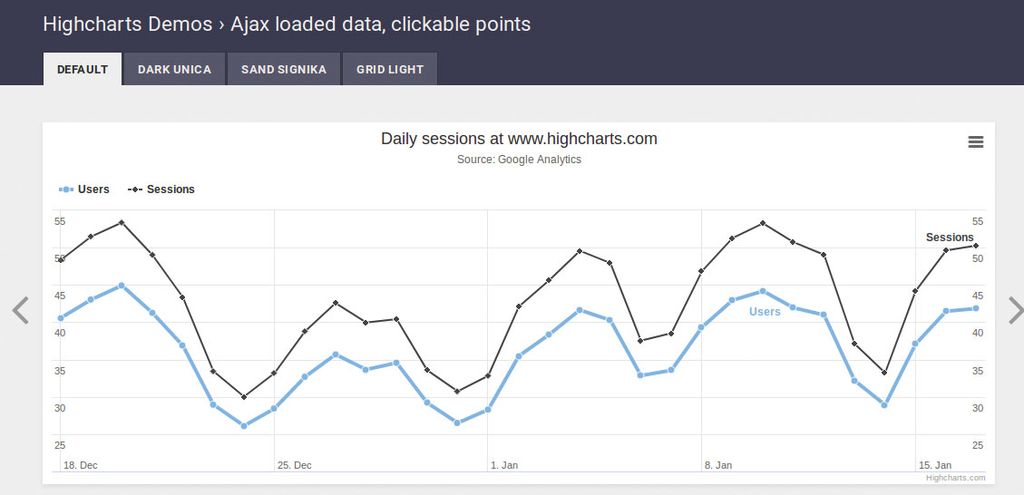Go to previous demo with left arrow
The image size is (1024, 495).
[x=20, y=311]
